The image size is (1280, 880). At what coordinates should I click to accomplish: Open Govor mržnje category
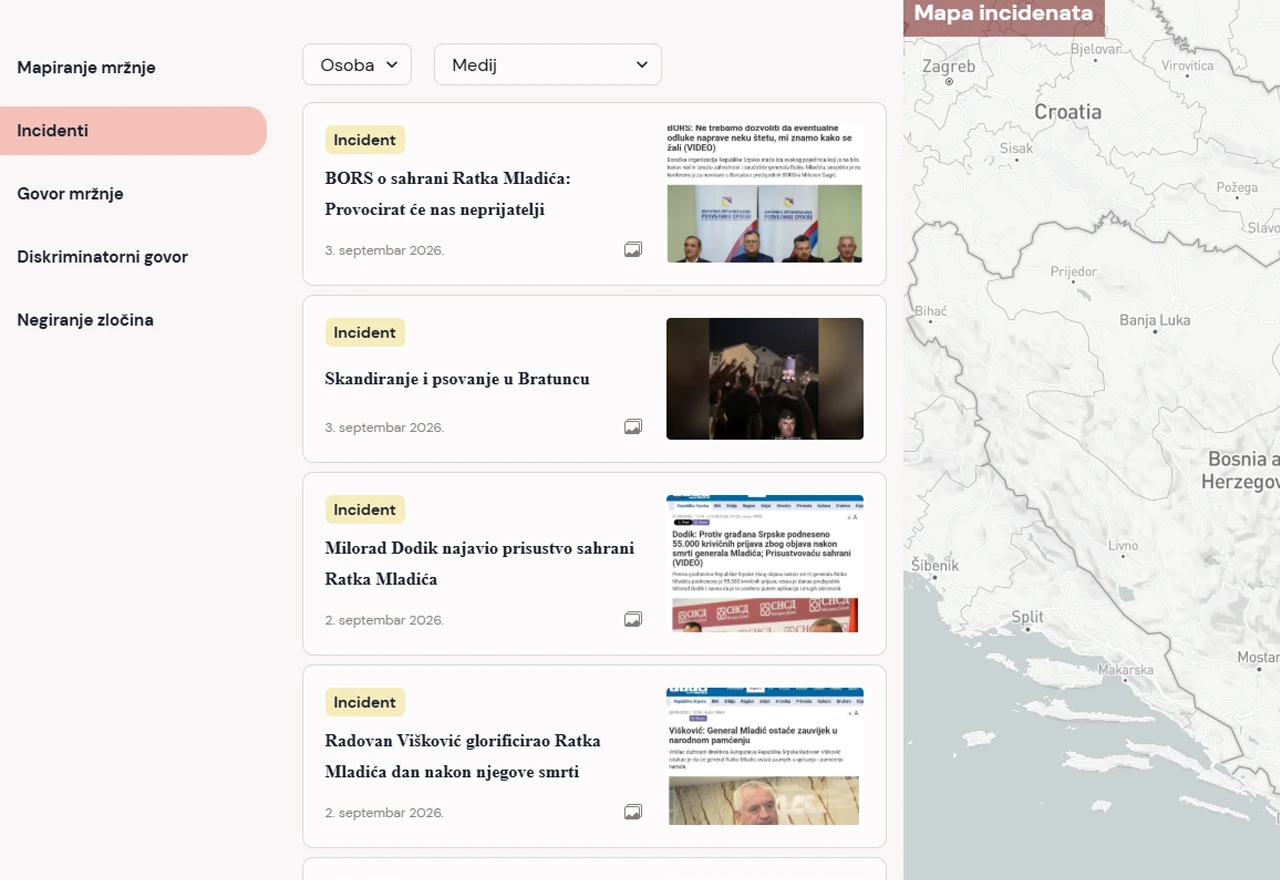pos(70,194)
